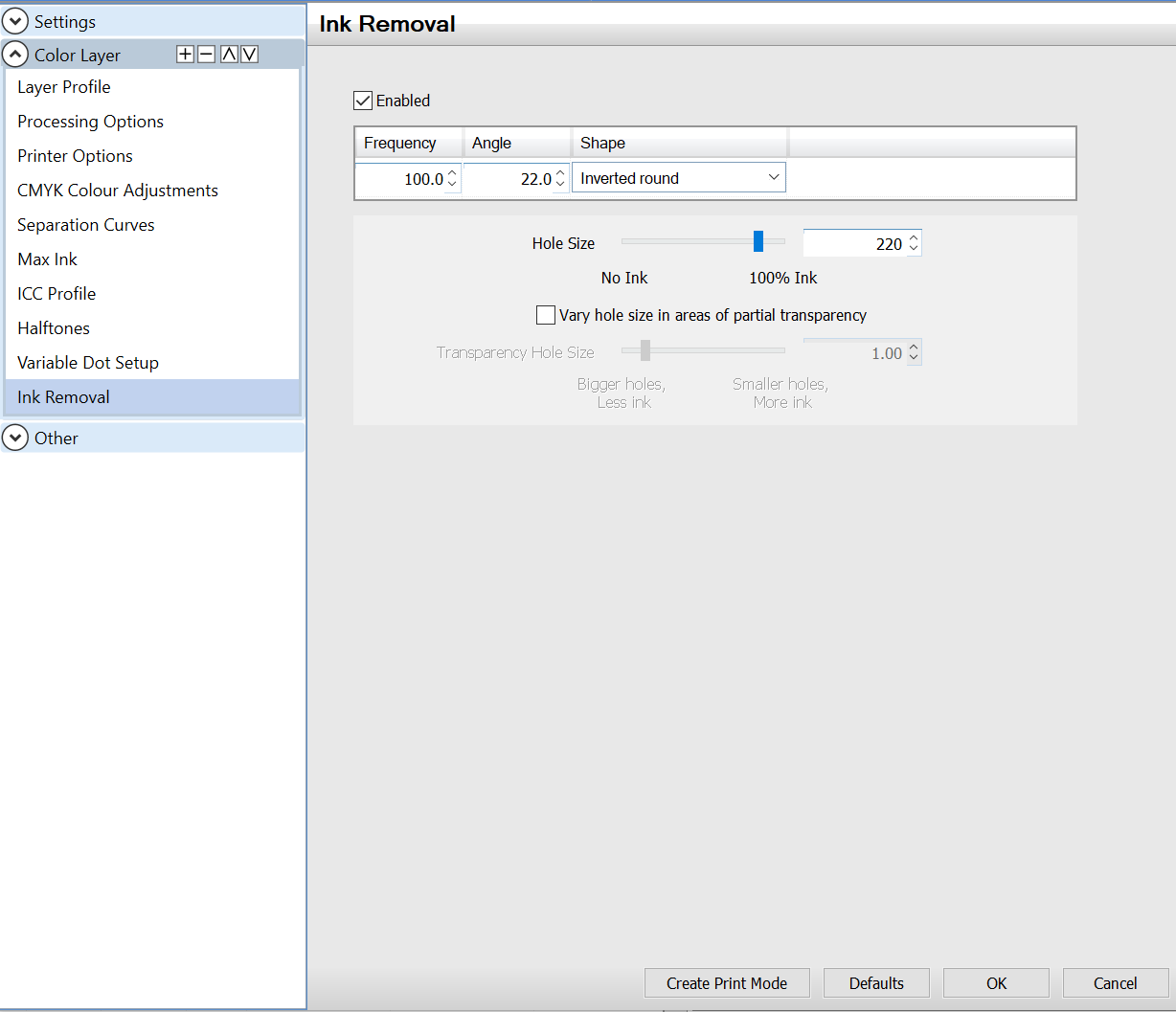Expand the Settings section
1176x1012 pixels.
coord(15,21)
